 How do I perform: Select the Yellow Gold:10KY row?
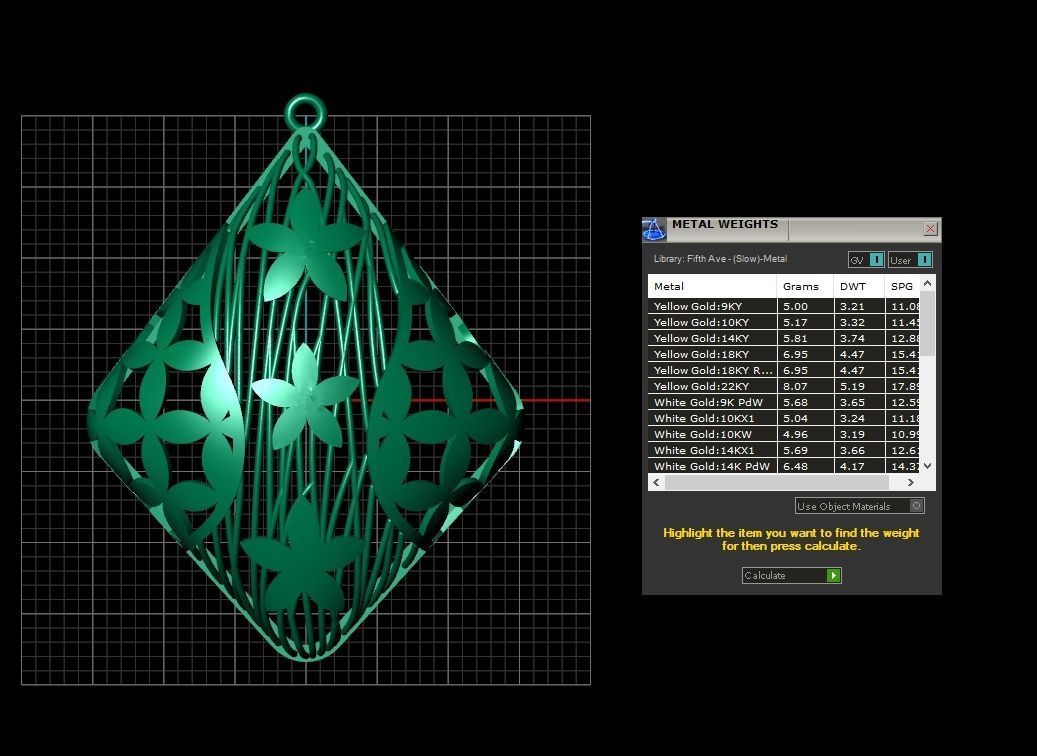coord(784,322)
